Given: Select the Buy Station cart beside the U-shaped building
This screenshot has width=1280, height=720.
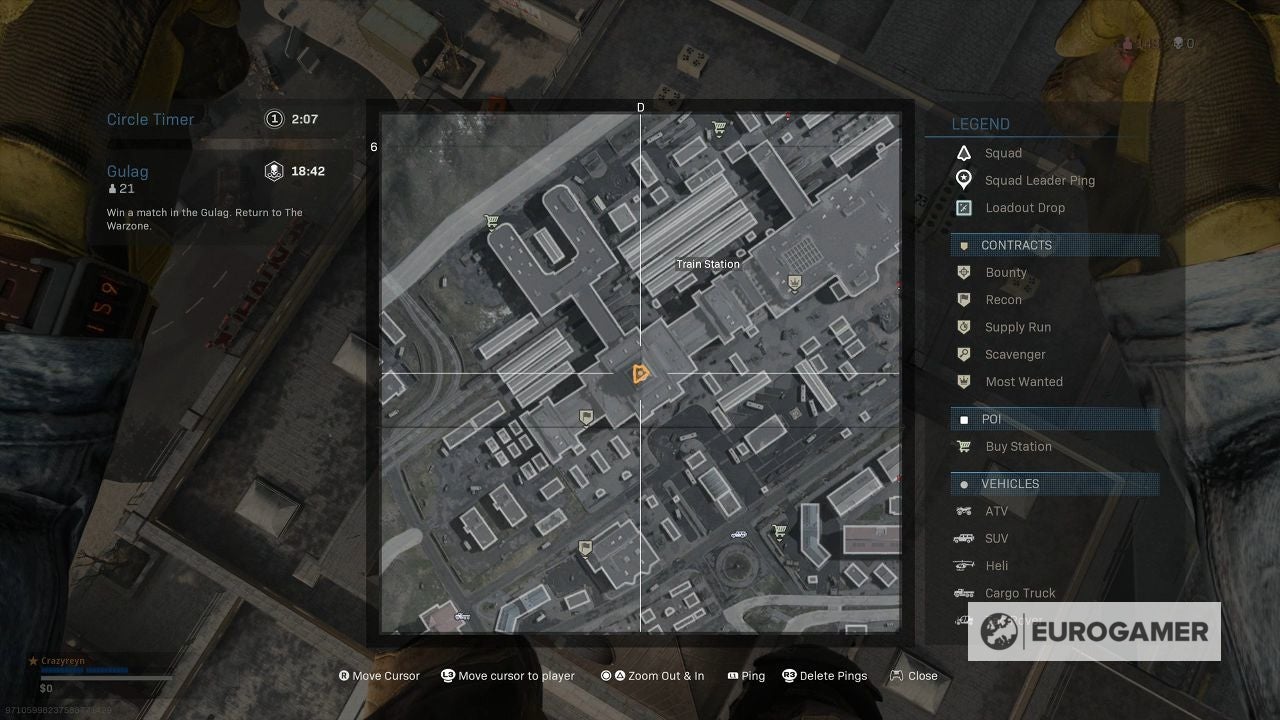Looking at the screenshot, I should coord(491,221).
